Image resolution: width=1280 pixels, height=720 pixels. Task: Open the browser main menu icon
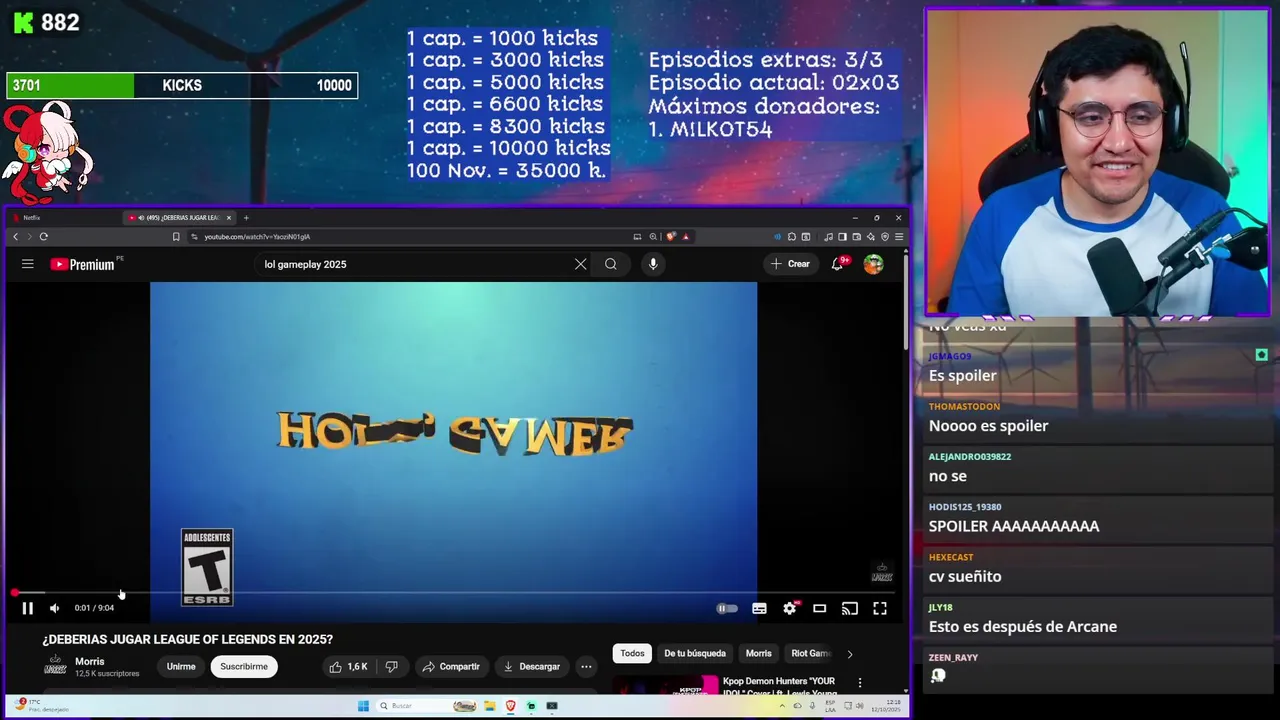pos(898,237)
